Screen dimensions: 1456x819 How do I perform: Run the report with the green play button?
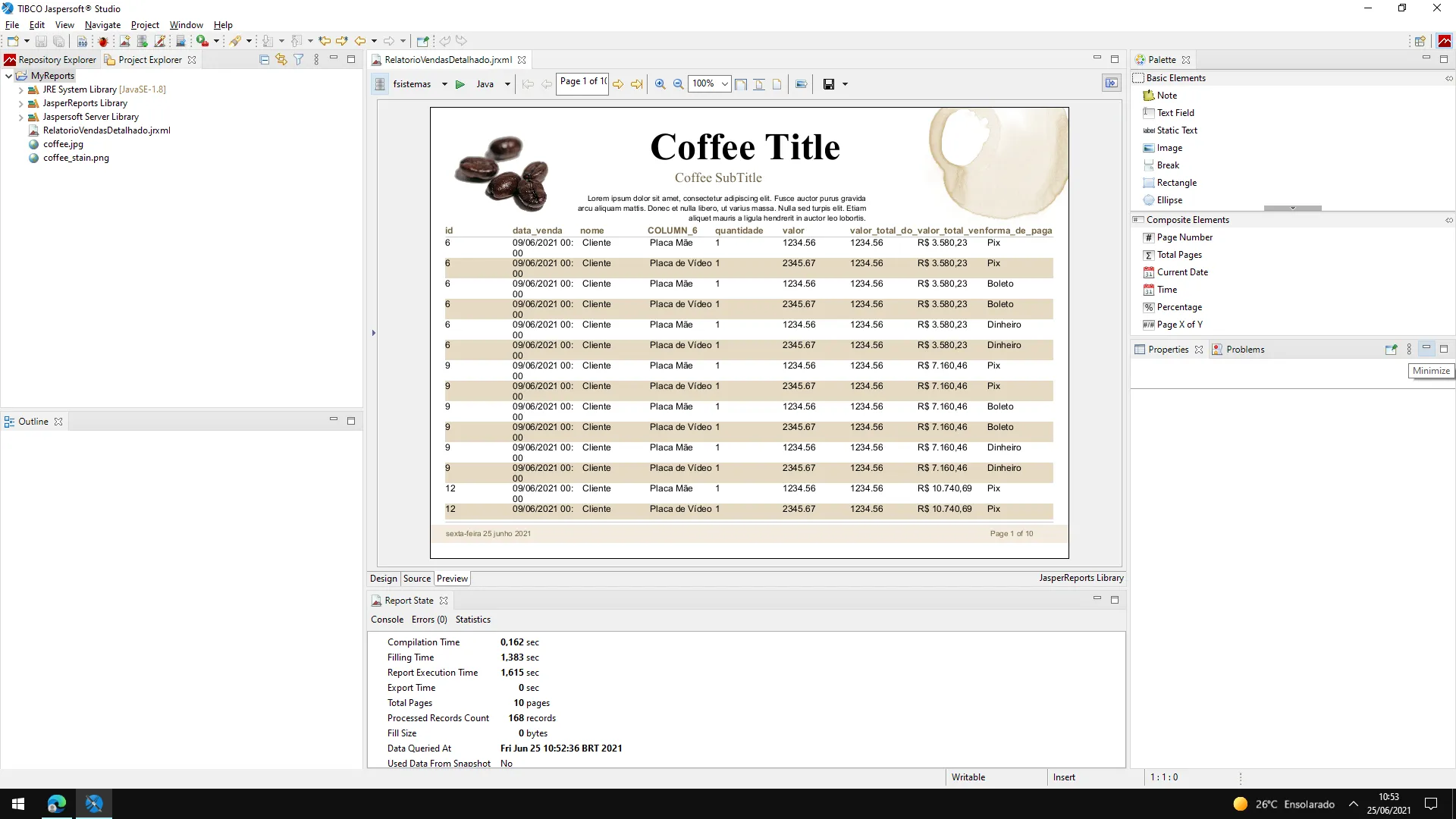460,84
